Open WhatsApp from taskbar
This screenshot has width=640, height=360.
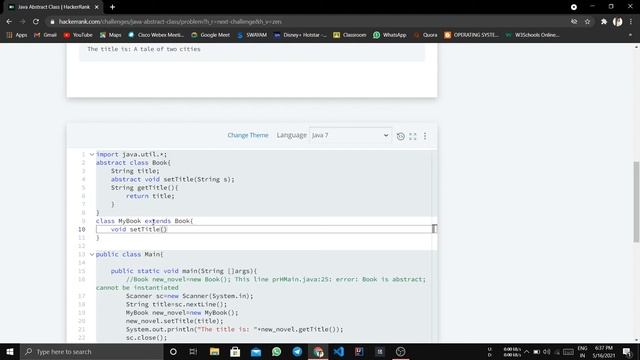coord(277,351)
